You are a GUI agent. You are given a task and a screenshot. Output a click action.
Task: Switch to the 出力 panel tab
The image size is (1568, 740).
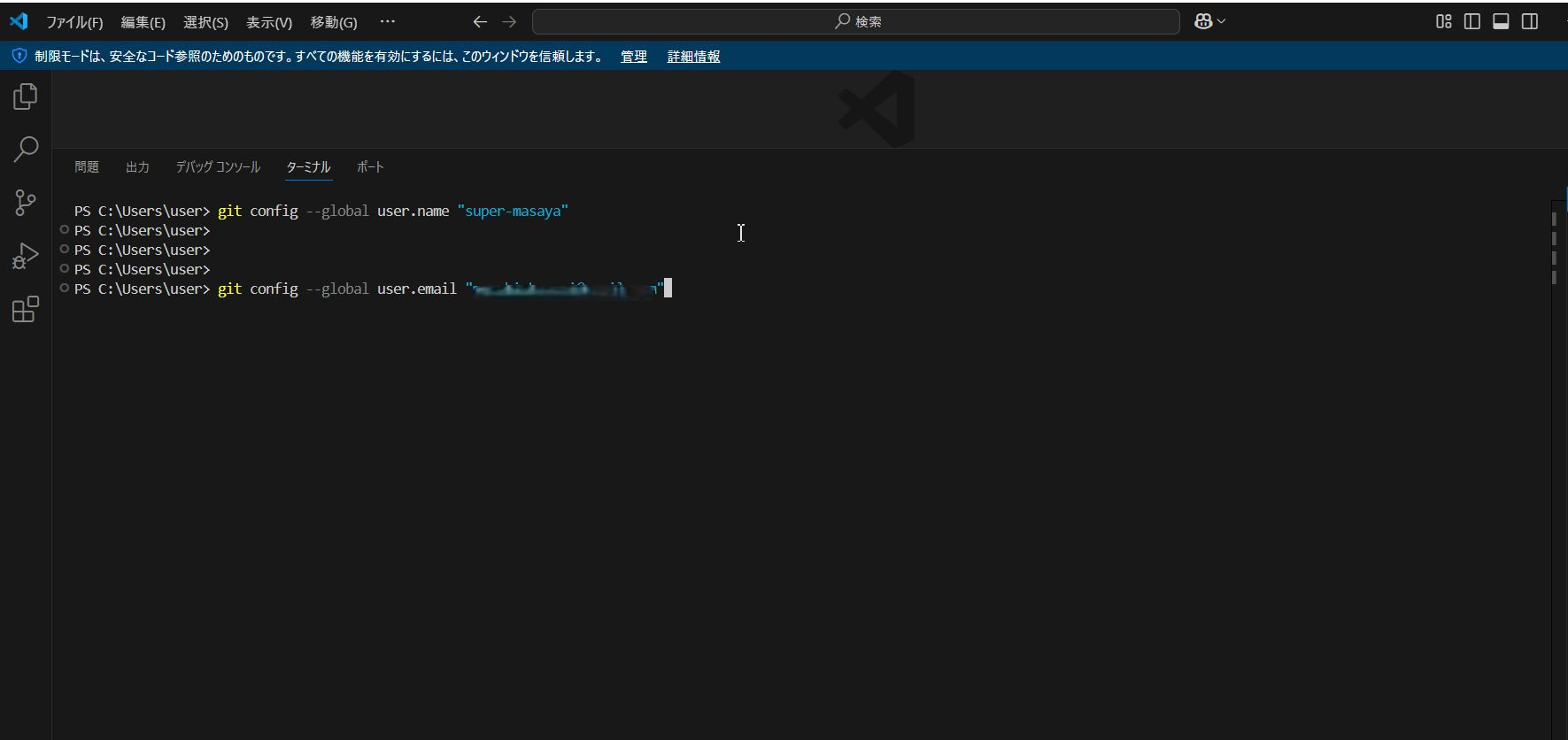[137, 166]
